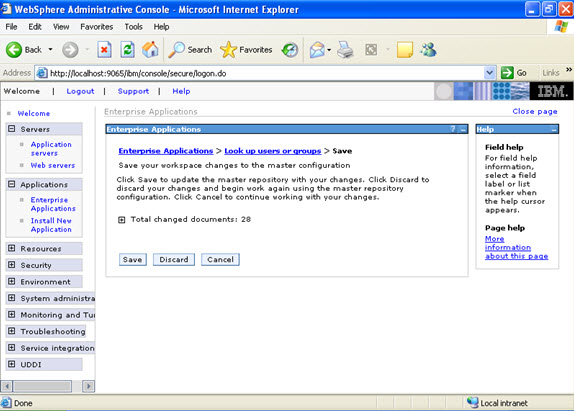Expand the Environment navigation section
This screenshot has height=411, width=574.
(x=12, y=281)
